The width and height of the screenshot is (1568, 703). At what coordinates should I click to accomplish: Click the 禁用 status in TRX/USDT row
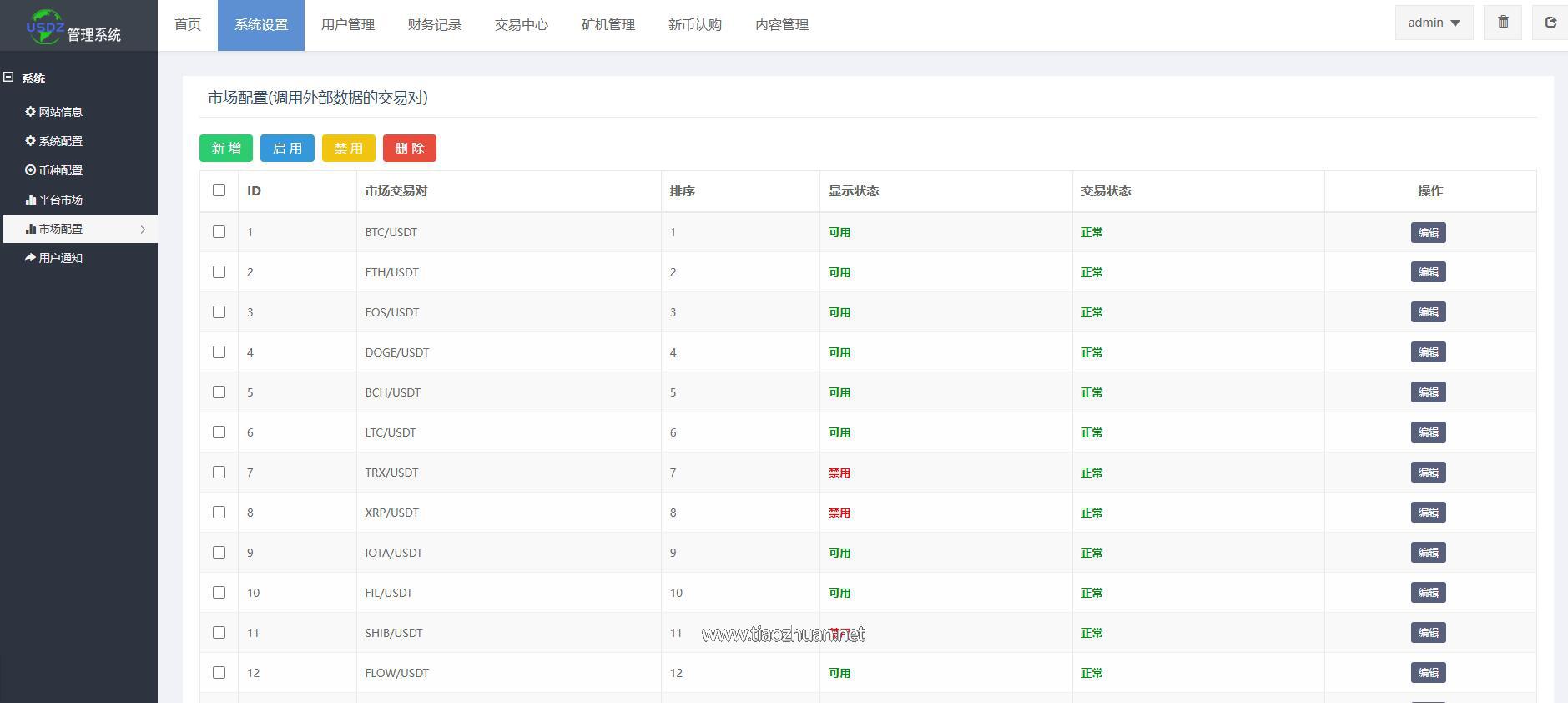pyautogui.click(x=839, y=473)
